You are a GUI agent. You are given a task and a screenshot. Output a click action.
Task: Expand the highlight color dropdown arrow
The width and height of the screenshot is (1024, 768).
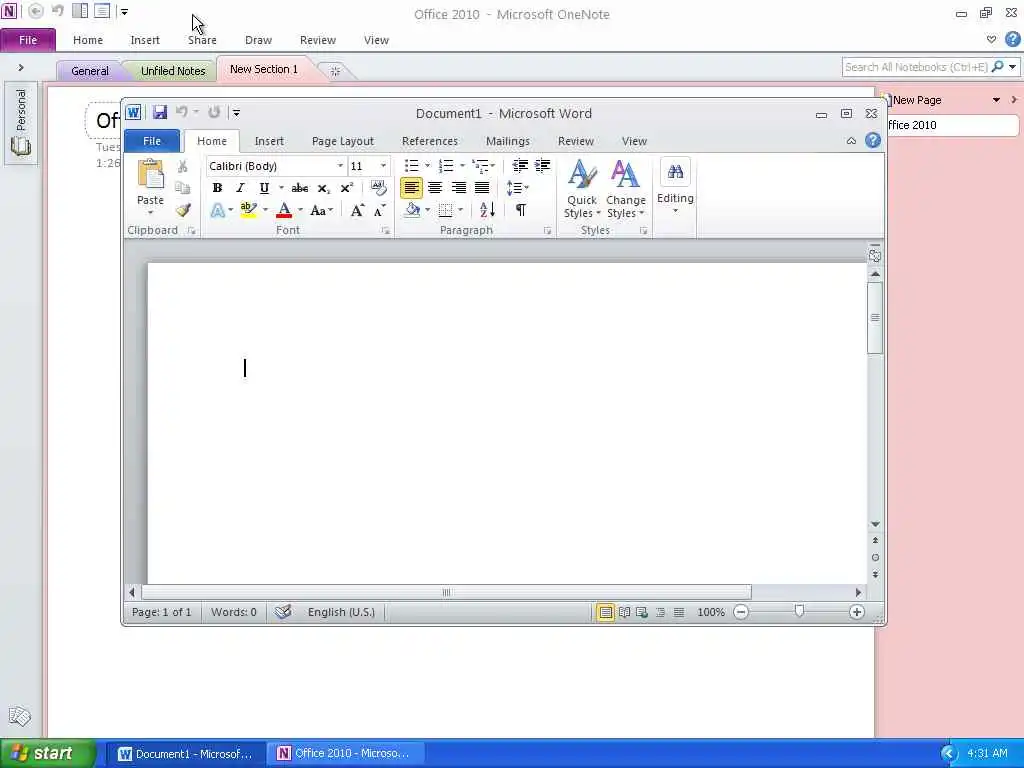click(265, 210)
